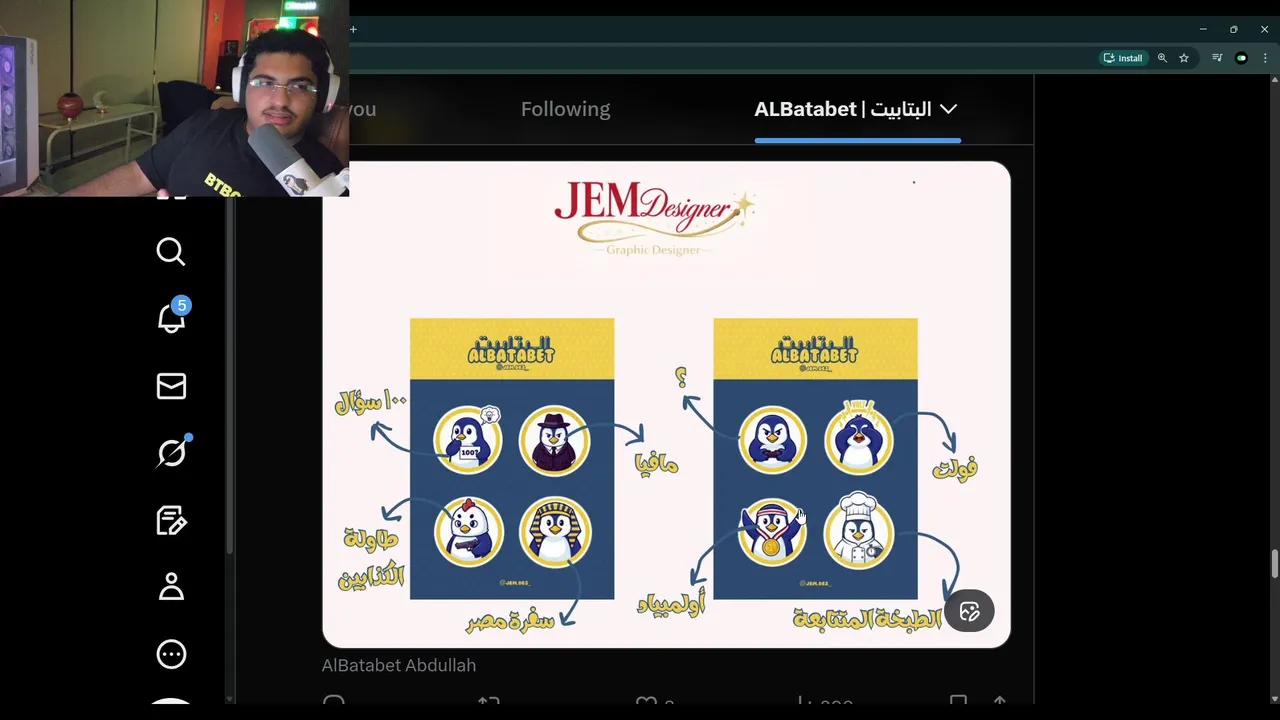Image resolution: width=1280 pixels, height=720 pixels.
Task: Click the zoom magnifier in the address bar
Action: pos(1162,58)
